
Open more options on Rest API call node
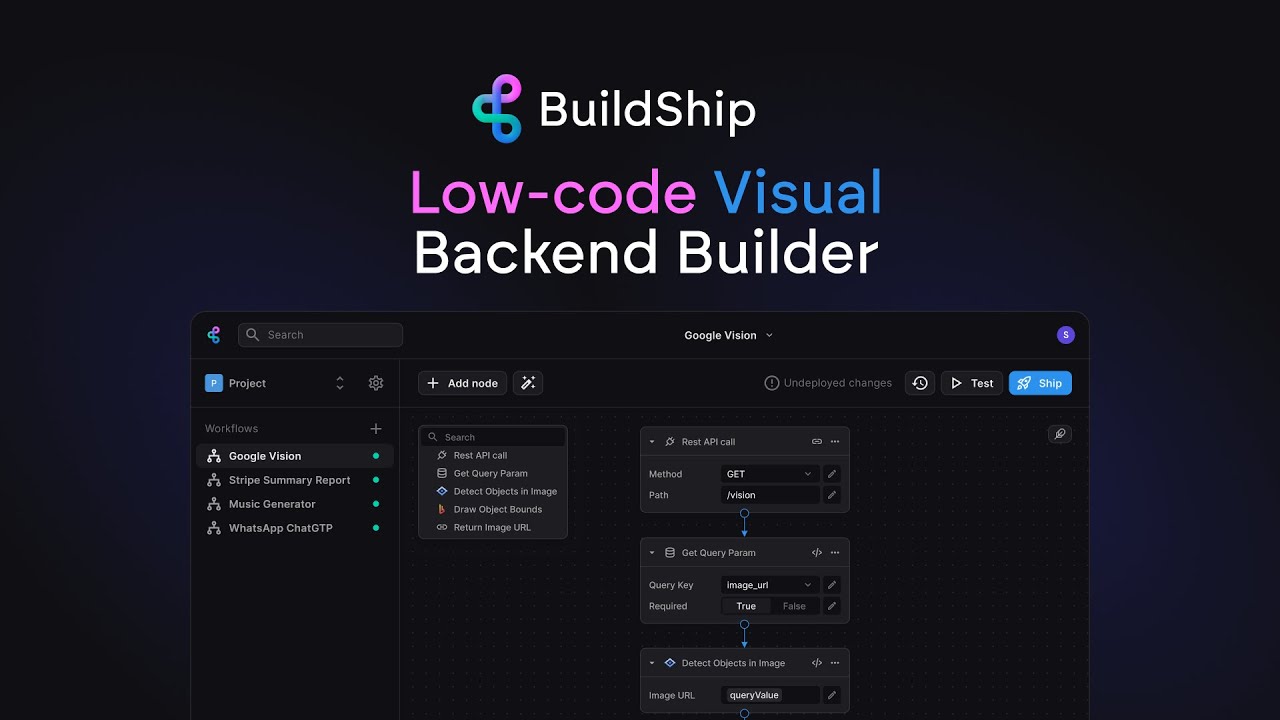pyautogui.click(x=835, y=442)
